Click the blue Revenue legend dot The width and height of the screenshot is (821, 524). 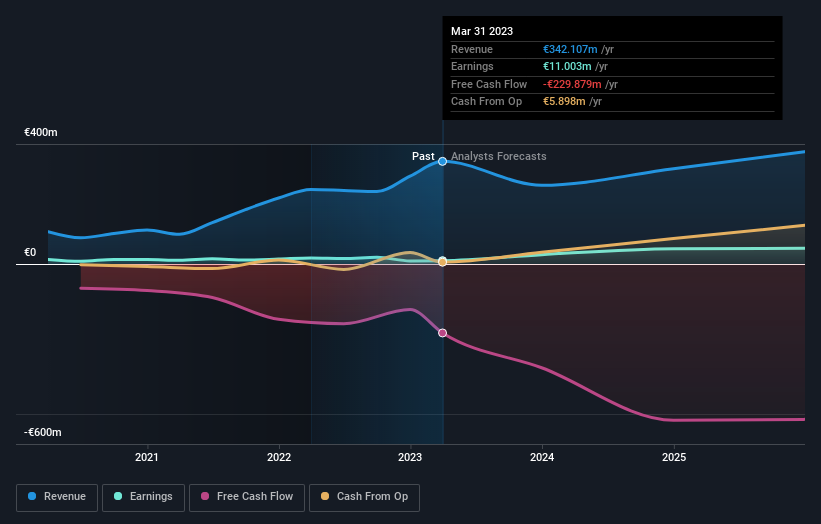click(x=32, y=496)
